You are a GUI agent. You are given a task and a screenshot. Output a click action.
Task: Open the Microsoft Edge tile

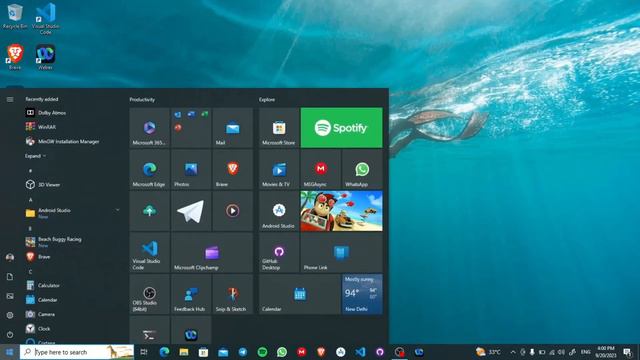(x=149, y=169)
